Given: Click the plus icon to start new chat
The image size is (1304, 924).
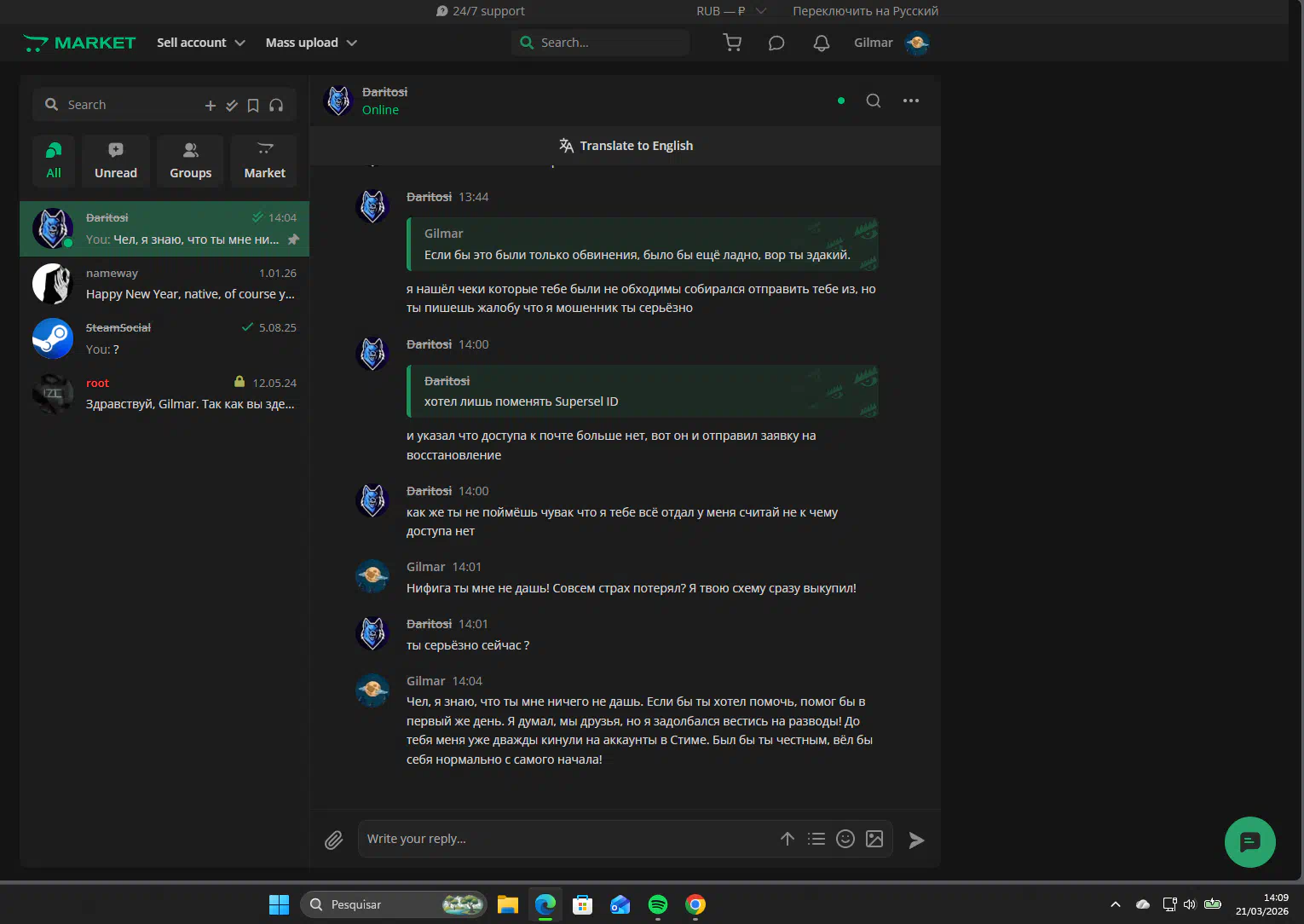Looking at the screenshot, I should click(x=211, y=106).
